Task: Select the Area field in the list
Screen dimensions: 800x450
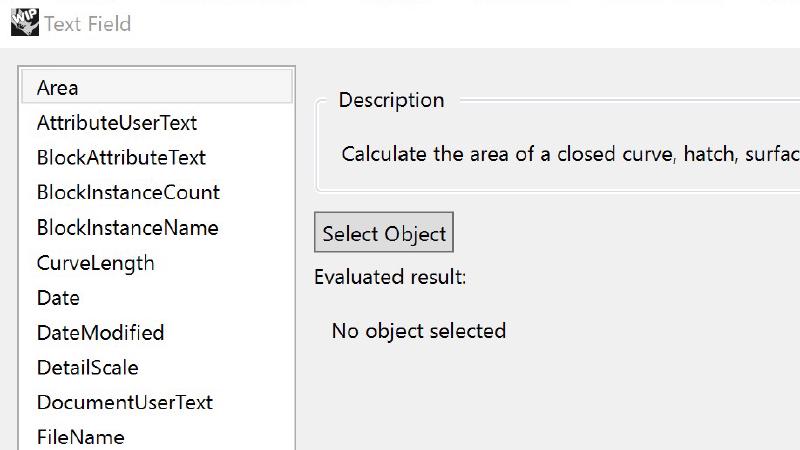Action: coord(57,88)
